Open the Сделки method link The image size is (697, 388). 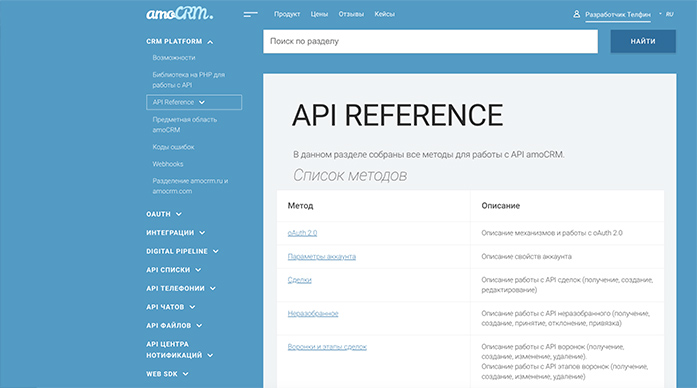coord(300,280)
